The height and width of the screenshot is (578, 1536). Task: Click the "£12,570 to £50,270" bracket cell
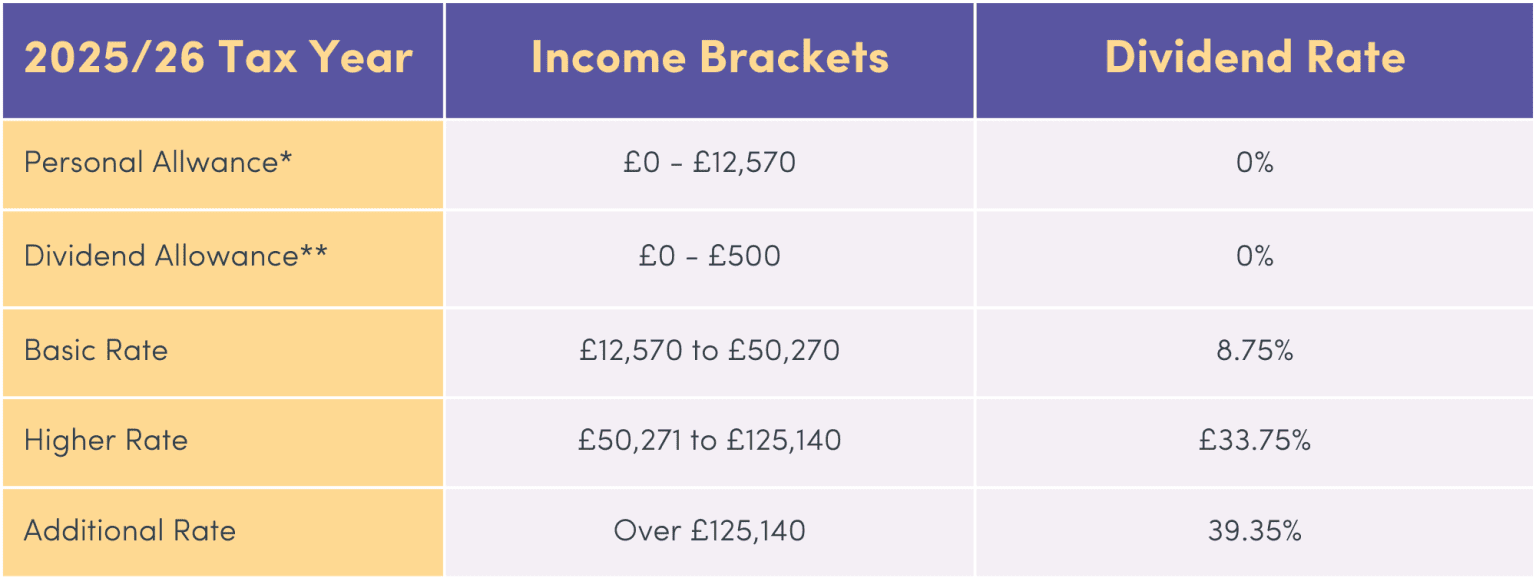[x=709, y=350]
